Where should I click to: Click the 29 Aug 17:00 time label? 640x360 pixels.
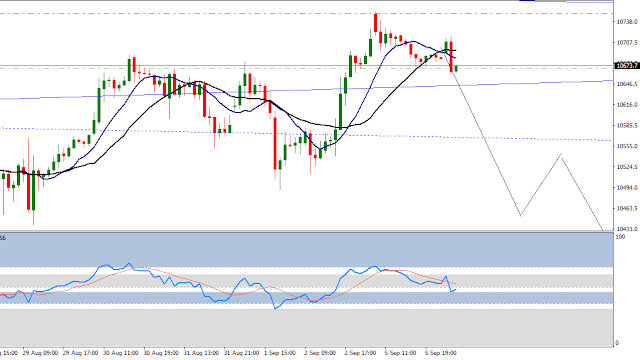click(80, 353)
